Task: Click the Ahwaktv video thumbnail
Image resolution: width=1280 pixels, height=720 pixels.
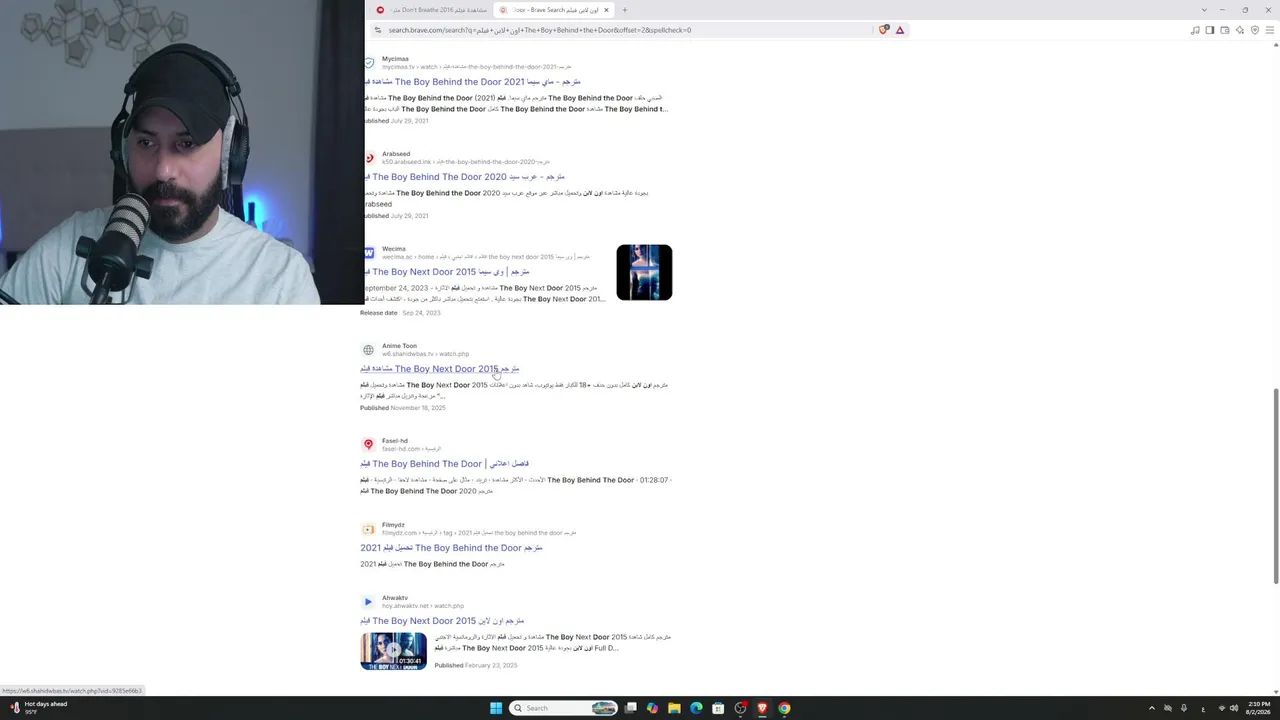Action: click(393, 651)
